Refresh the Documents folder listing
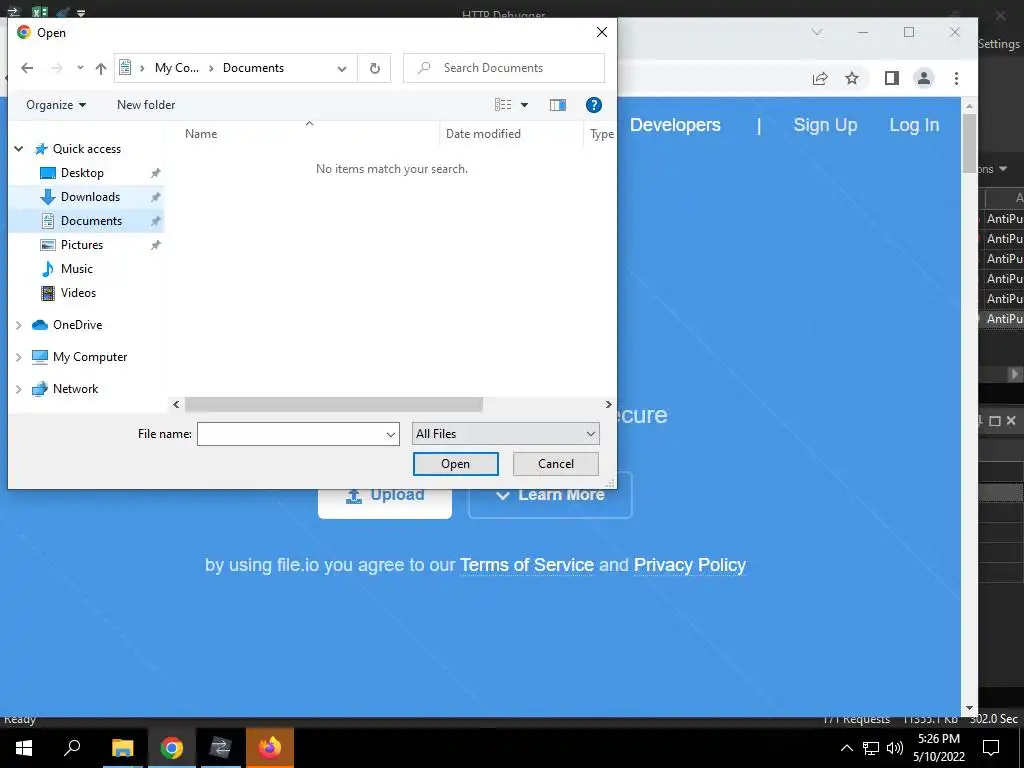The width and height of the screenshot is (1024, 768). coord(374,68)
